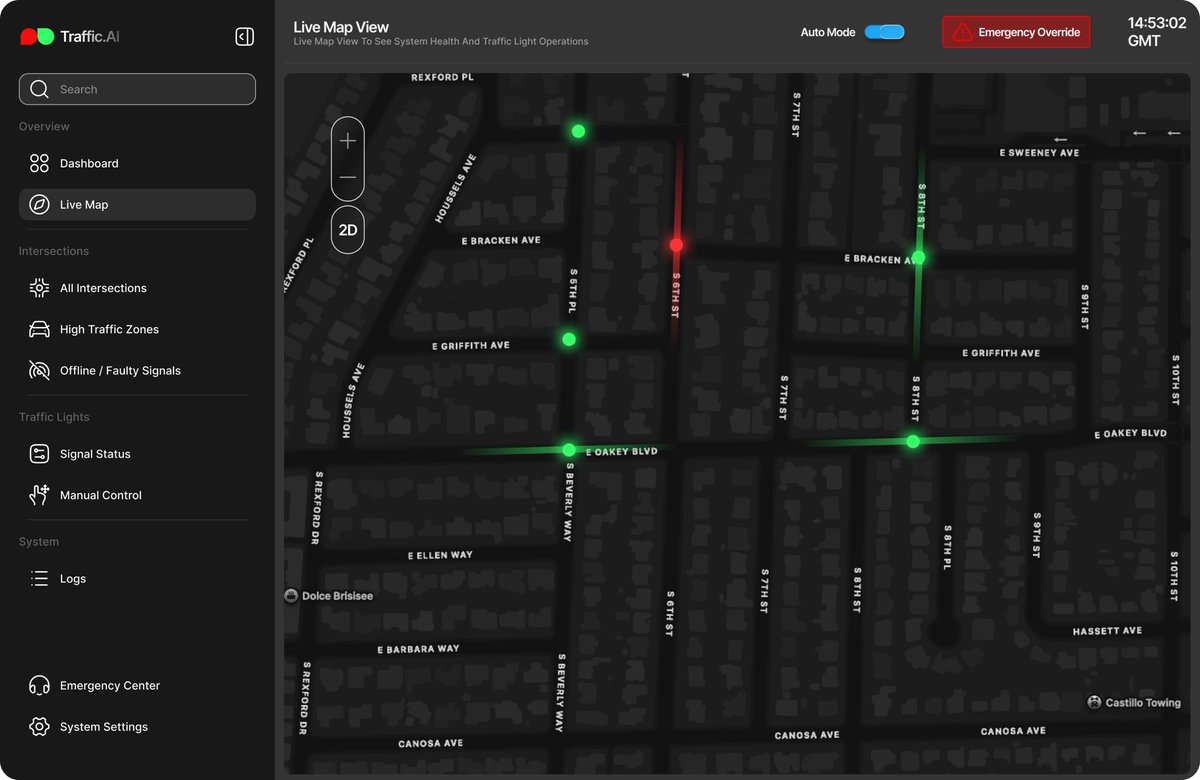Open the Emergency Center

point(137,686)
